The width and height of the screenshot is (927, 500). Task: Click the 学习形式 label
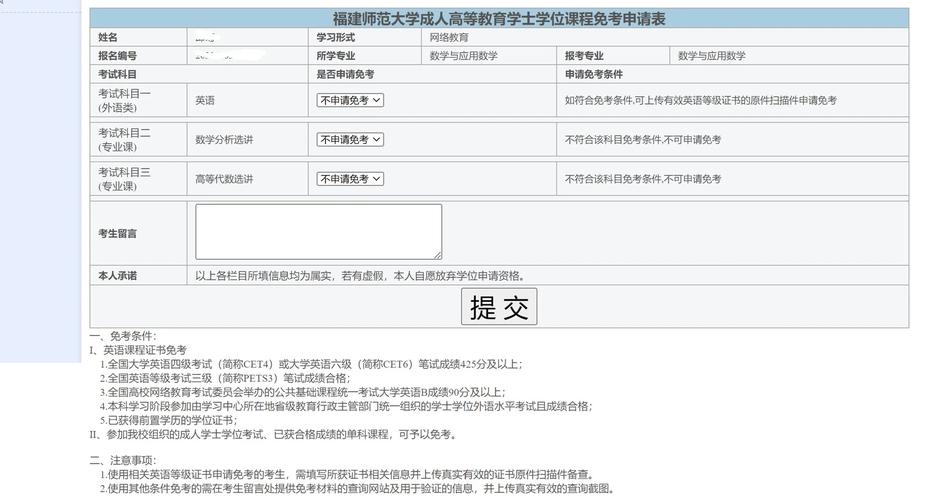(335, 37)
